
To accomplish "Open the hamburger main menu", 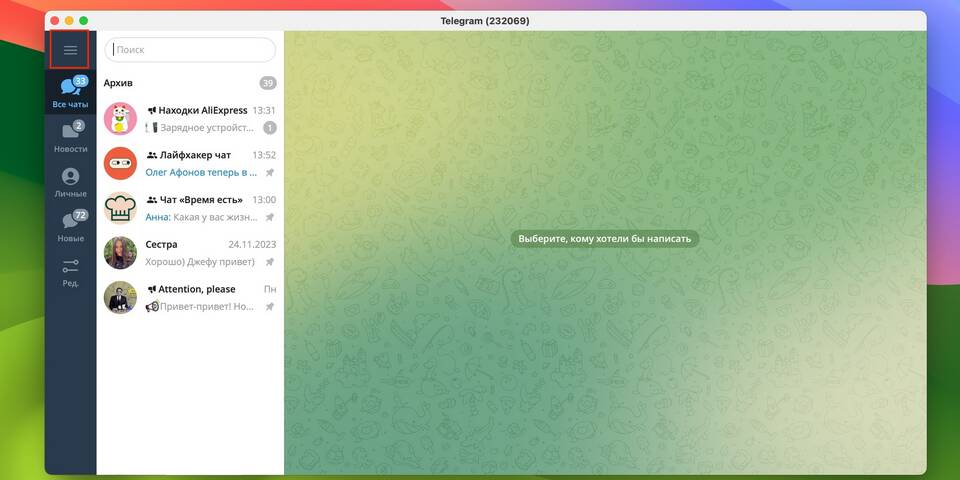I will click(70, 50).
